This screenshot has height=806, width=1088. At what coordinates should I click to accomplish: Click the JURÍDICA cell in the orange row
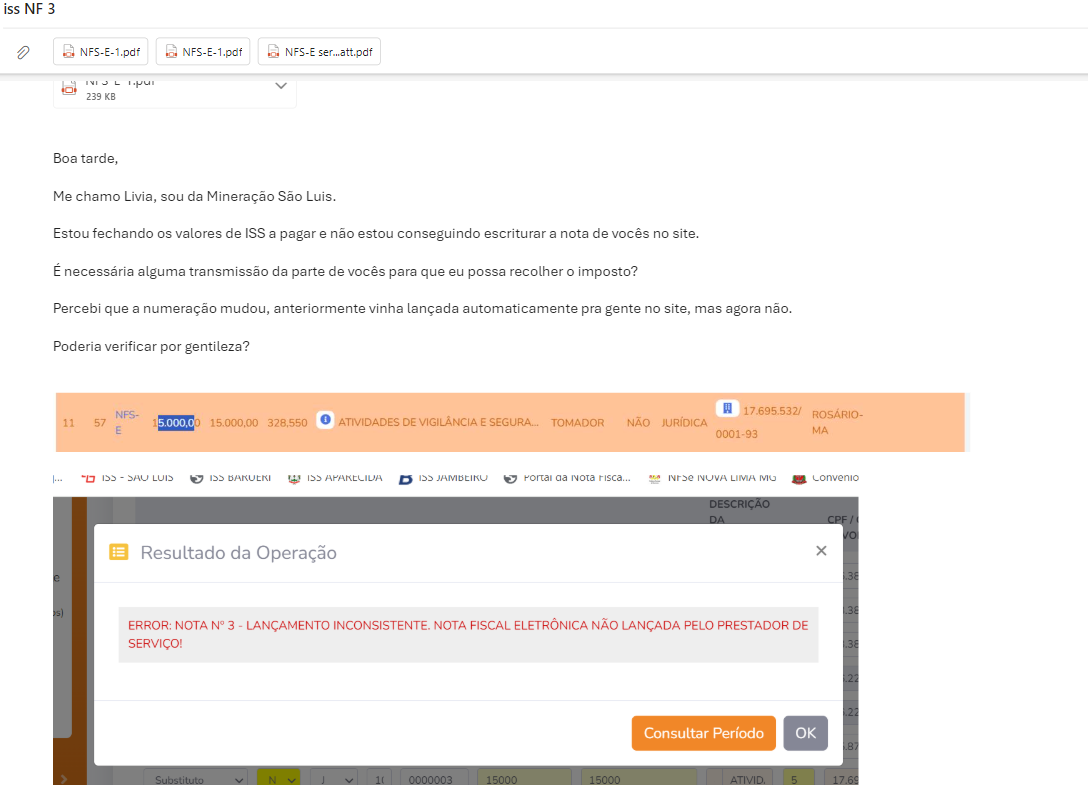pos(684,422)
